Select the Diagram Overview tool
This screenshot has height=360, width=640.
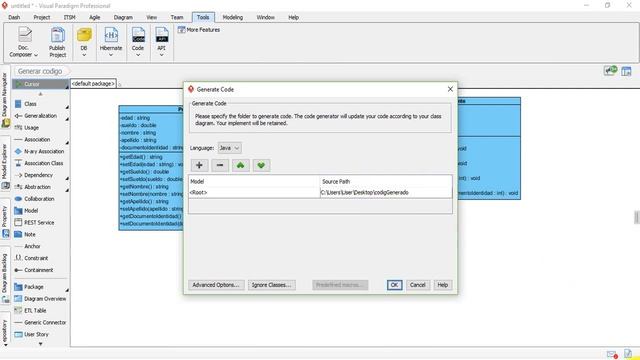click(x=44, y=299)
